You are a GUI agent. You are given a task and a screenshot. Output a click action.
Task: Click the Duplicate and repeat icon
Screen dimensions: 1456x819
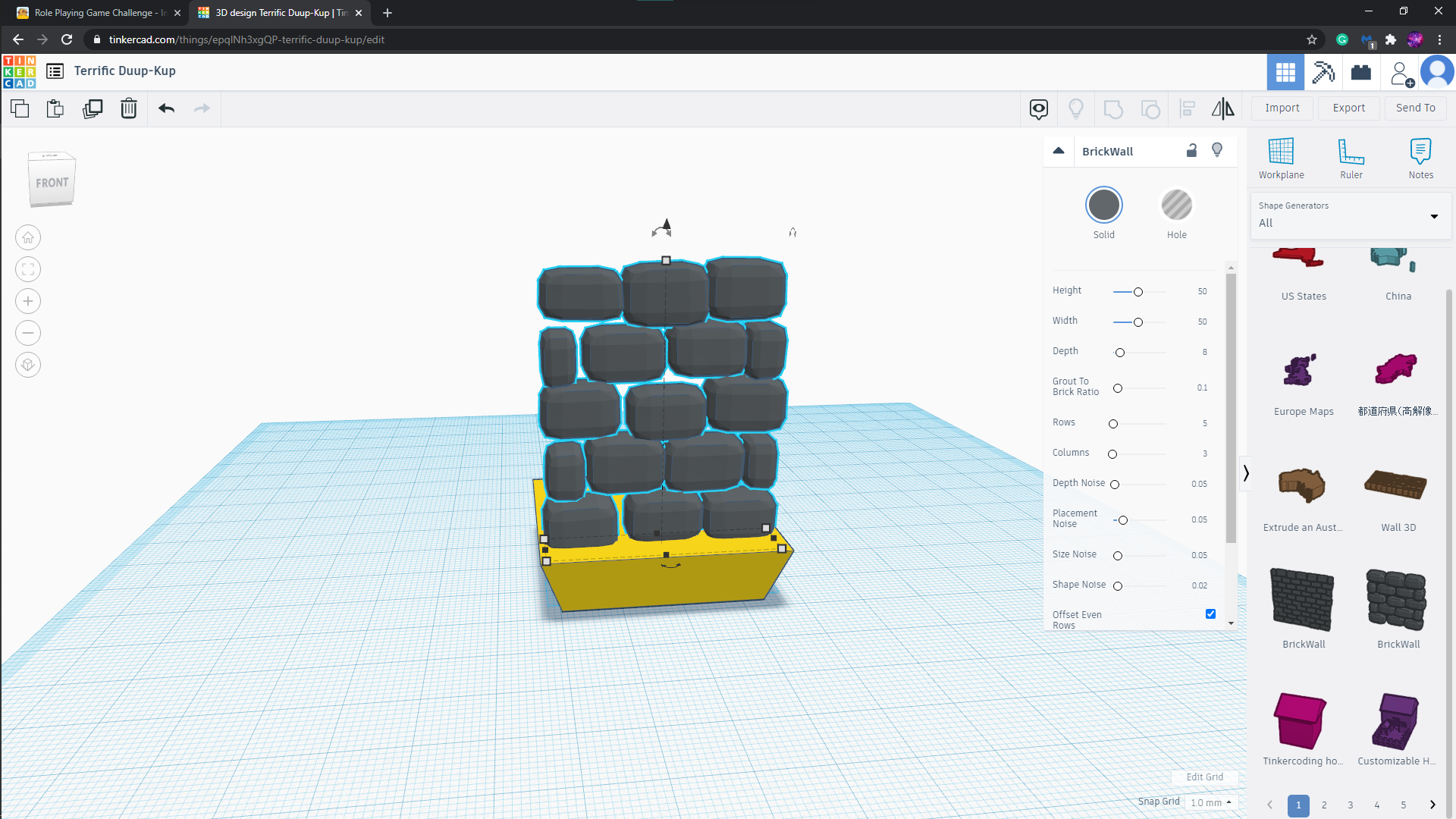coord(93,108)
